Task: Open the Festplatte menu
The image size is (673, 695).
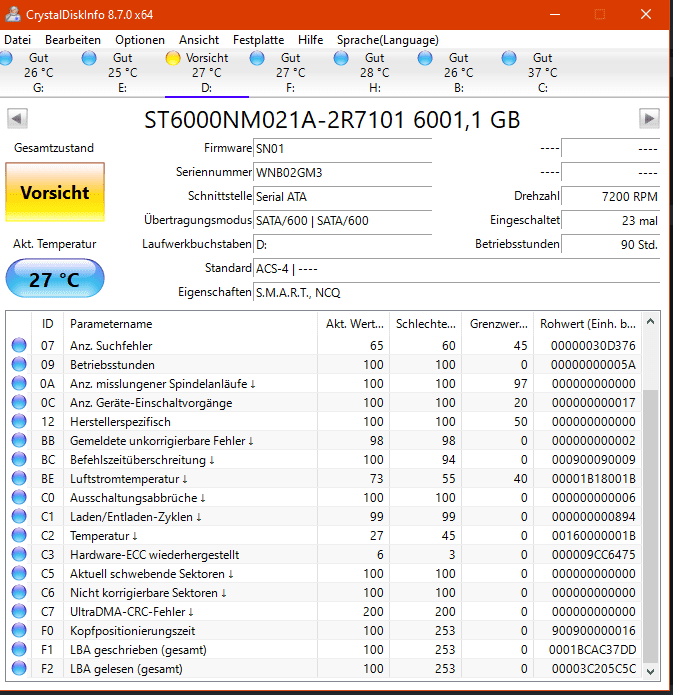Action: [258, 40]
